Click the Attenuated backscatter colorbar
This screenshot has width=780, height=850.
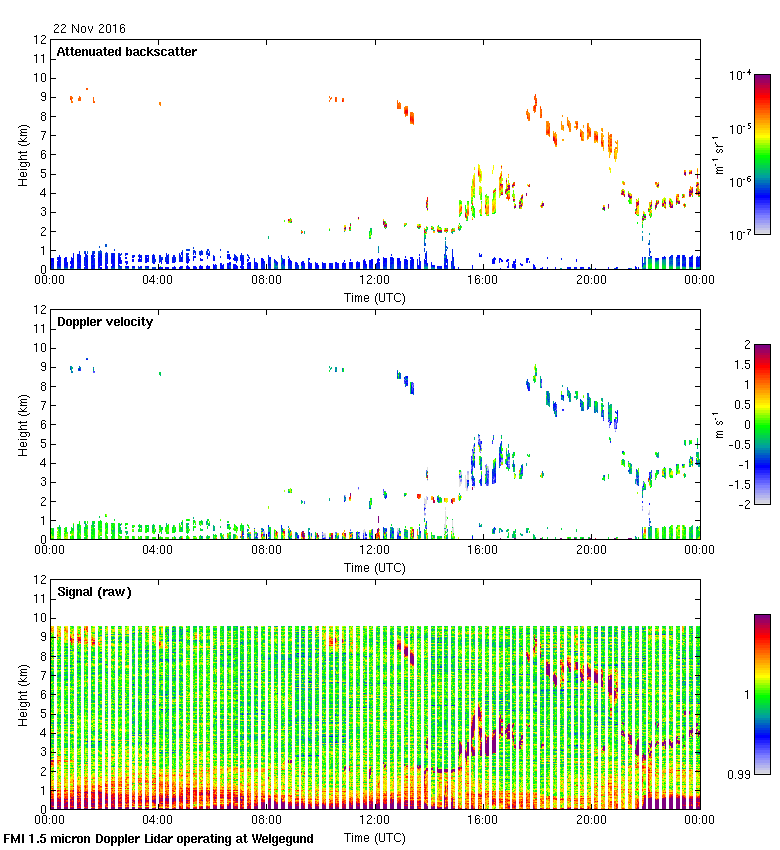pyautogui.click(x=762, y=154)
